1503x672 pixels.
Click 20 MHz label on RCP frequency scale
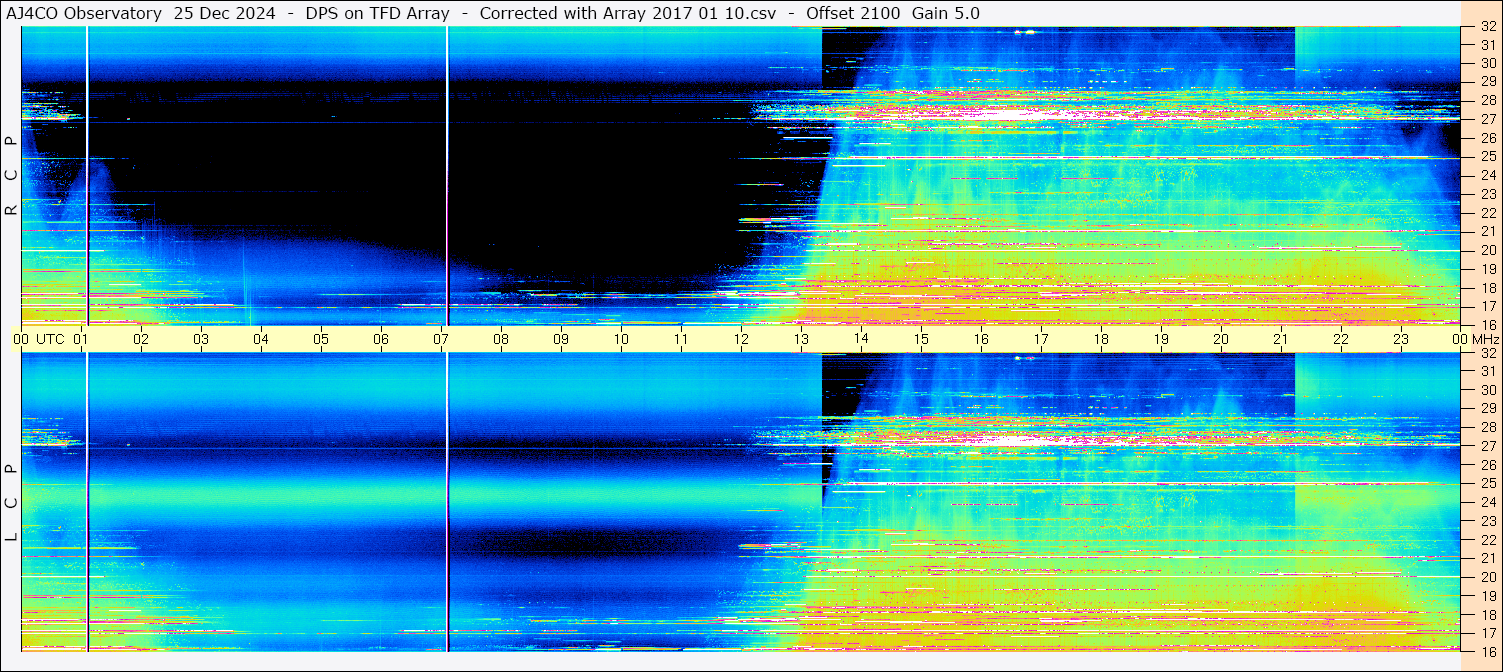tap(1487, 250)
